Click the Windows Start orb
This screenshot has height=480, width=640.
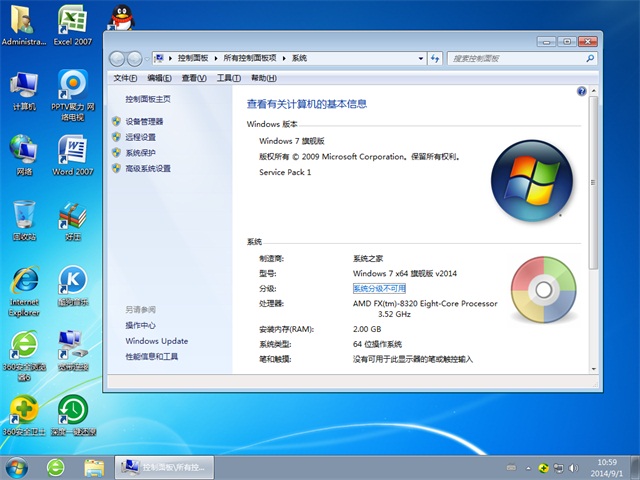tap(16, 467)
